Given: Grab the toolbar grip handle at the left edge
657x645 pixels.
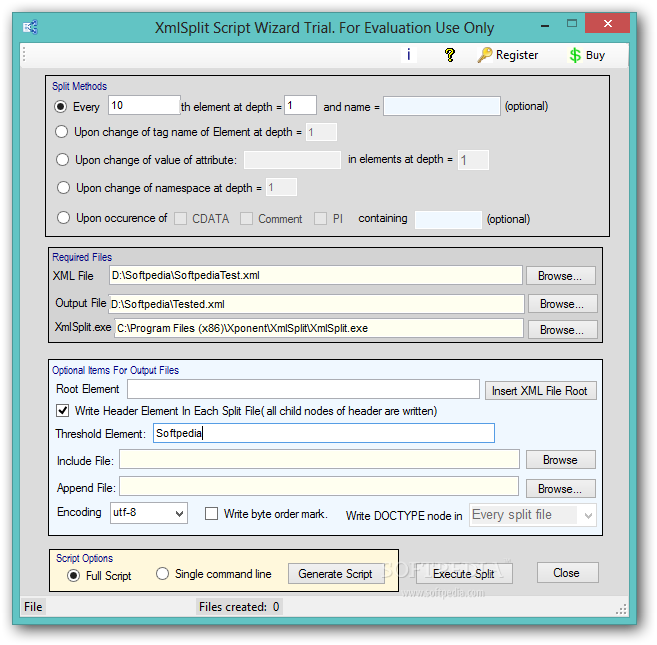Looking at the screenshot, I should coord(24,54).
